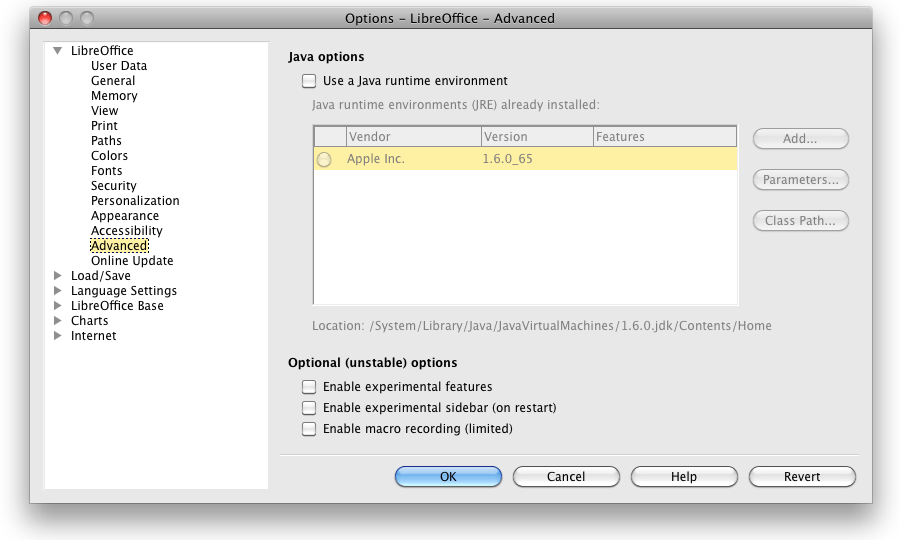This screenshot has width=900, height=540.
Task: Sort by the Version column header
Action: click(x=537, y=137)
